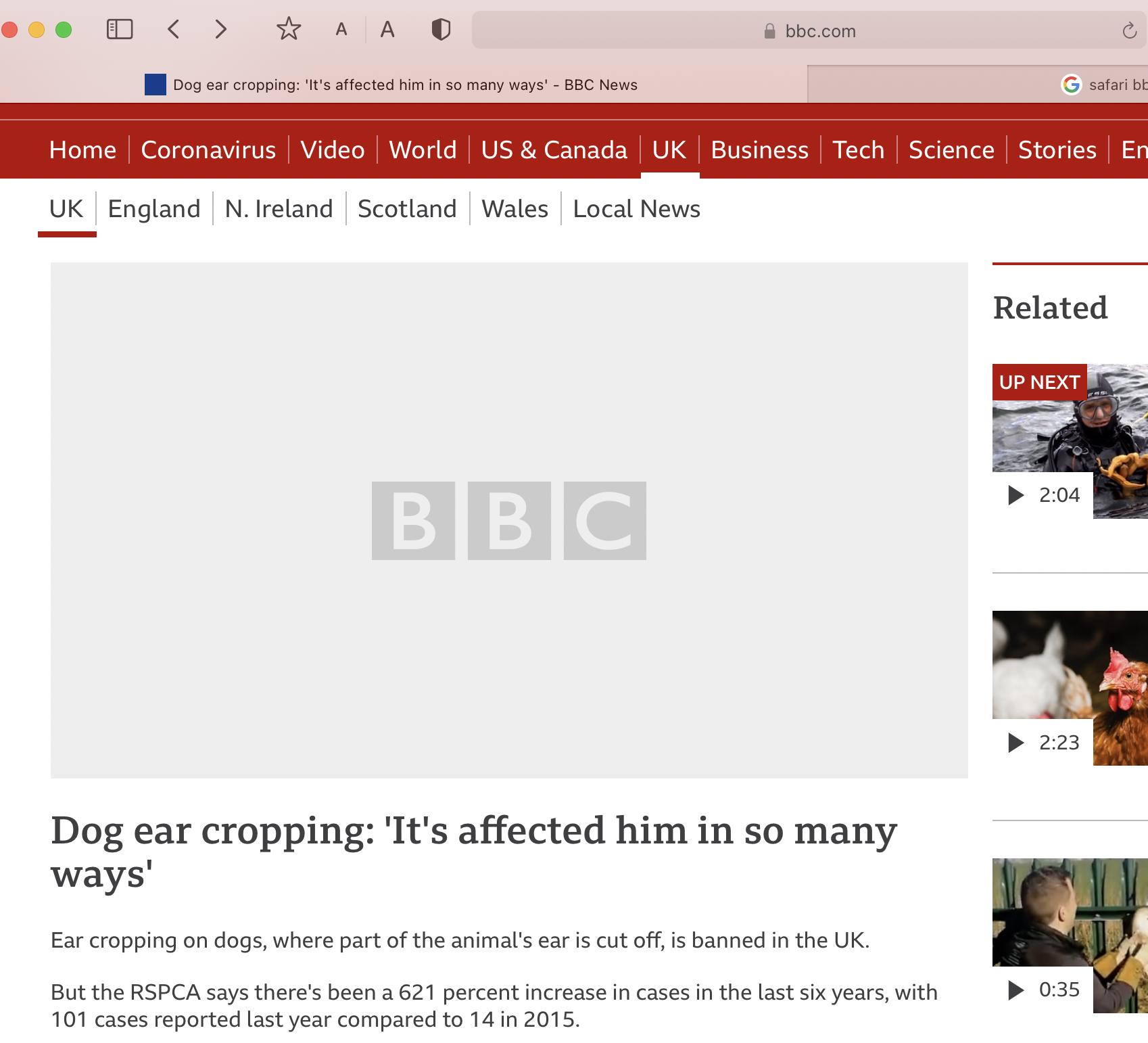The height and width of the screenshot is (1043, 1148).
Task: Click the Dog ear cropping article headline
Action: [474, 852]
